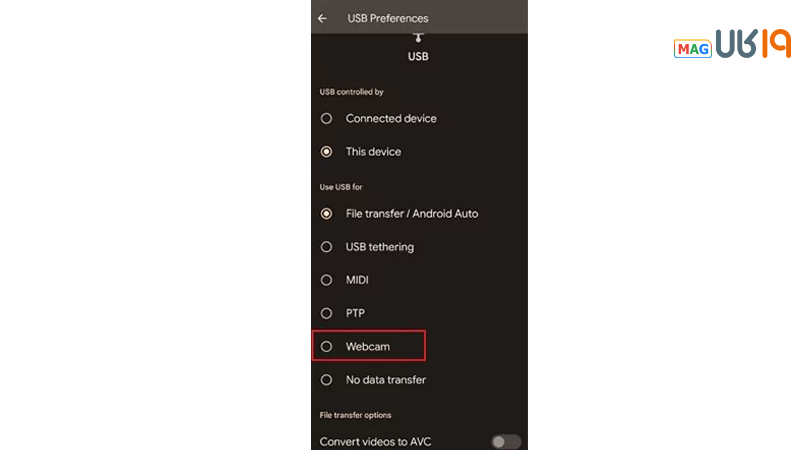
Task: Choose the No data transfer option
Action: (326, 380)
